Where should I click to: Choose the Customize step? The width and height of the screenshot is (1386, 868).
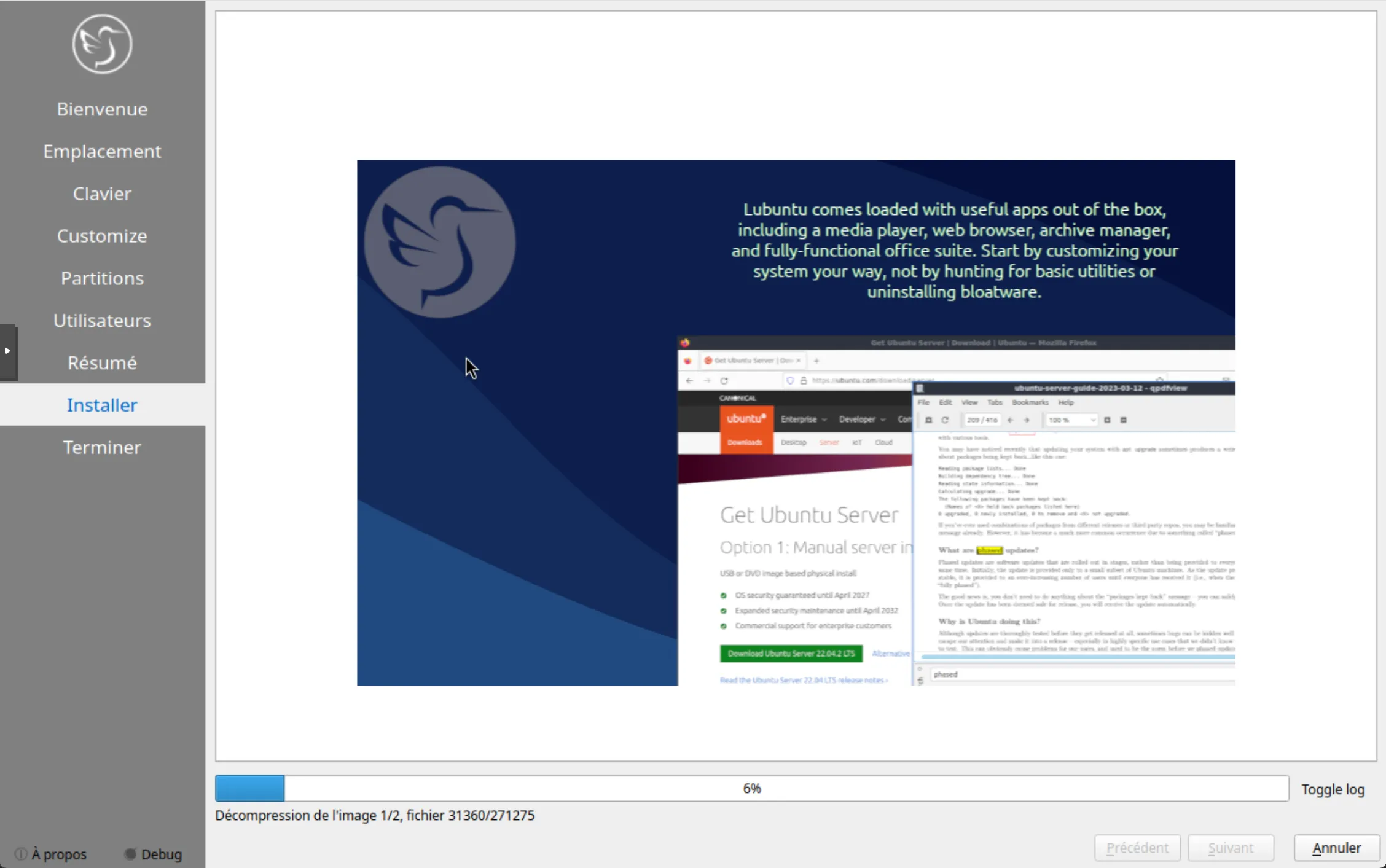102,236
